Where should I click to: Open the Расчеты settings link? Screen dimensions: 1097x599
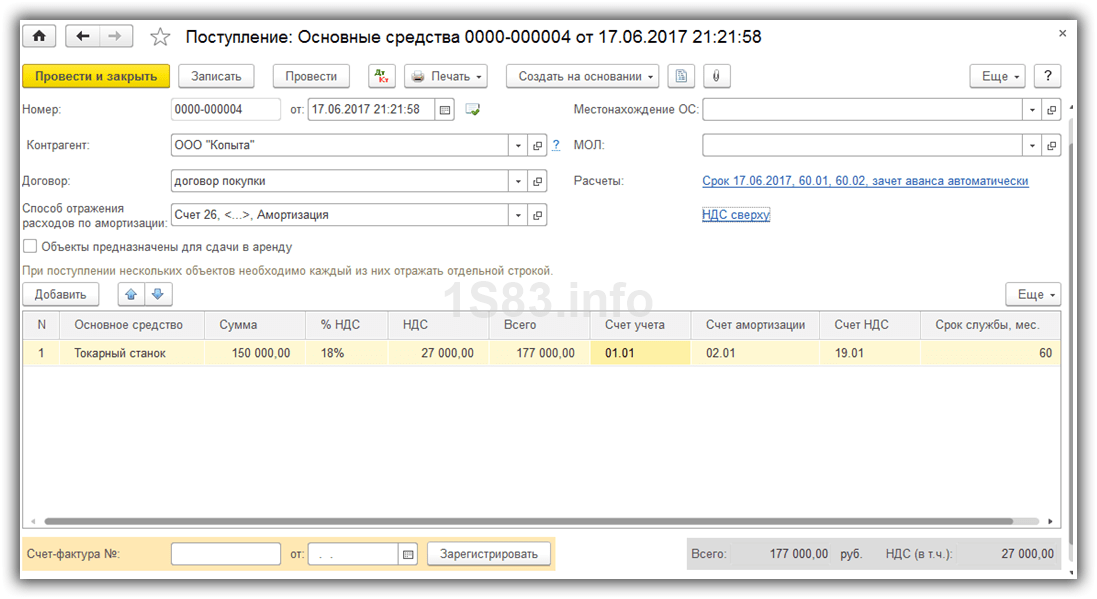coord(865,181)
